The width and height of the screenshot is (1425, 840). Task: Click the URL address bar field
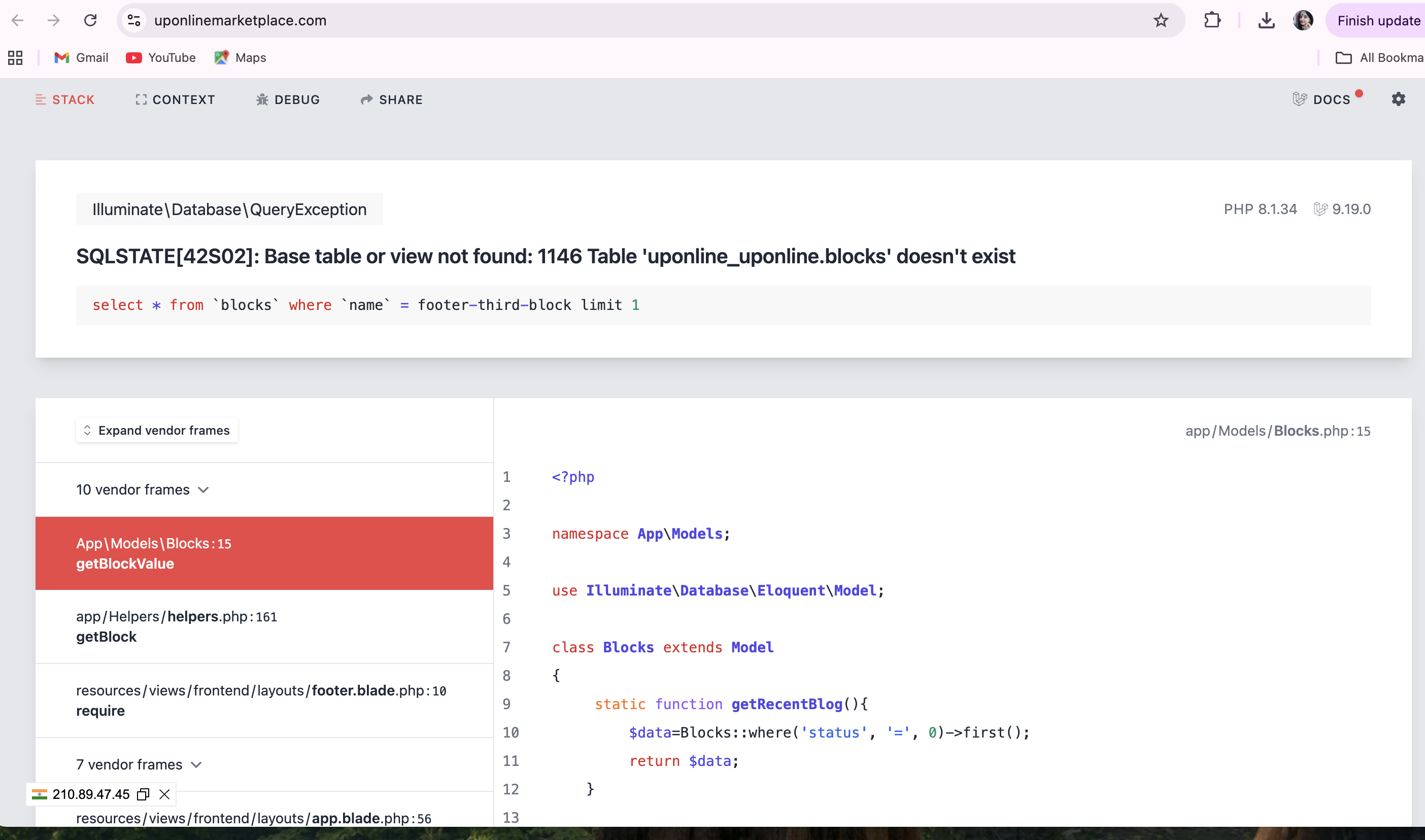(623, 20)
